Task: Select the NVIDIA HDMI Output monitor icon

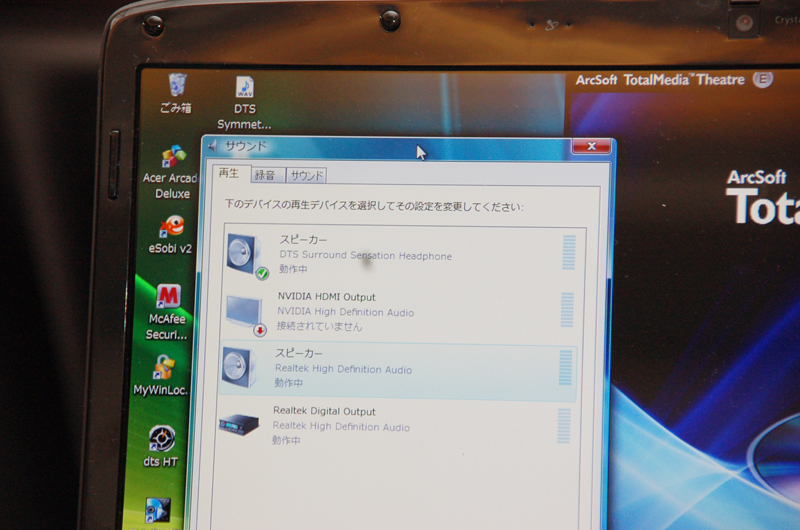Action: click(245, 315)
